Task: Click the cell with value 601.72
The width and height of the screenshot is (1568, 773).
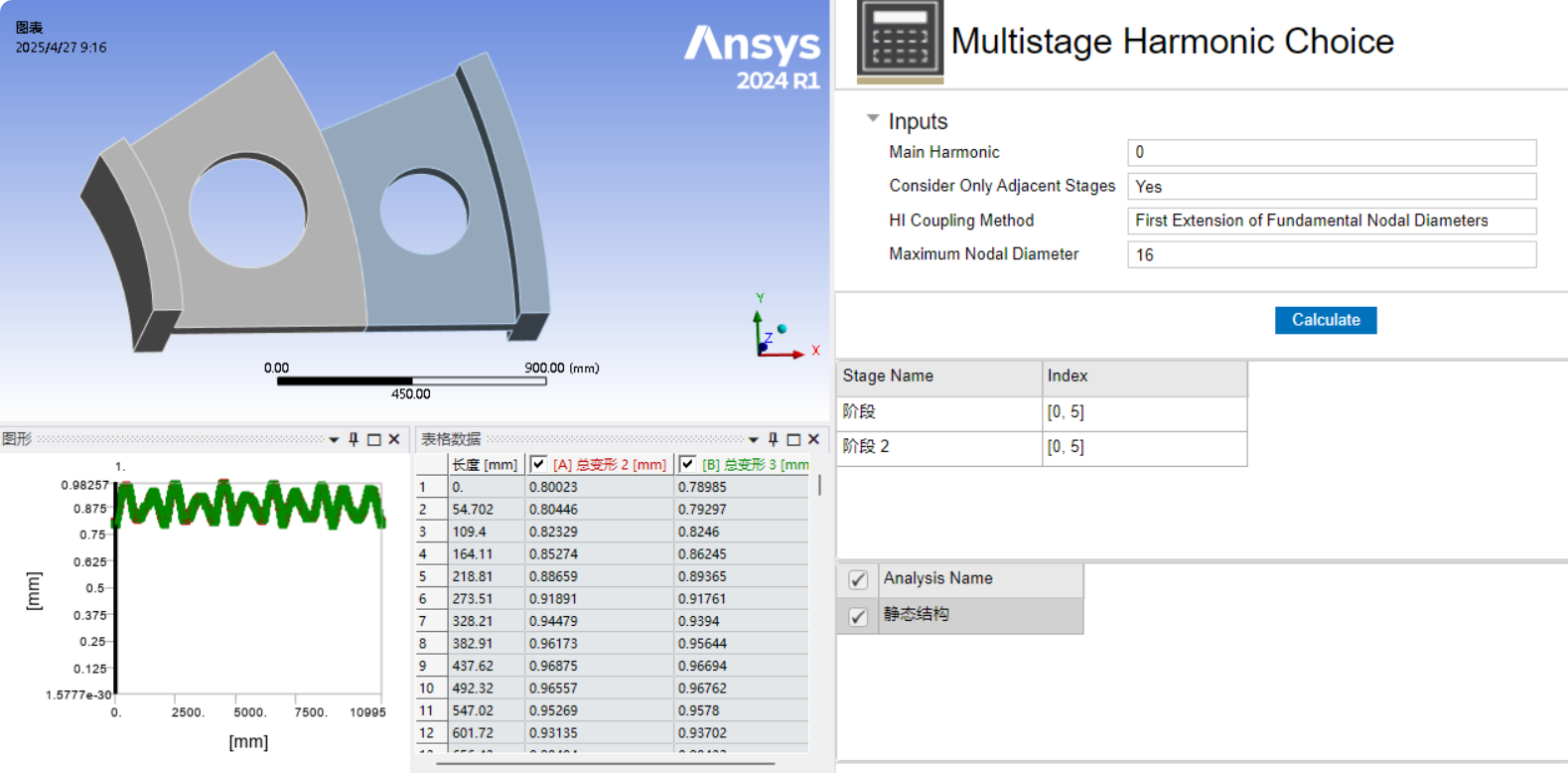Action: [486, 732]
